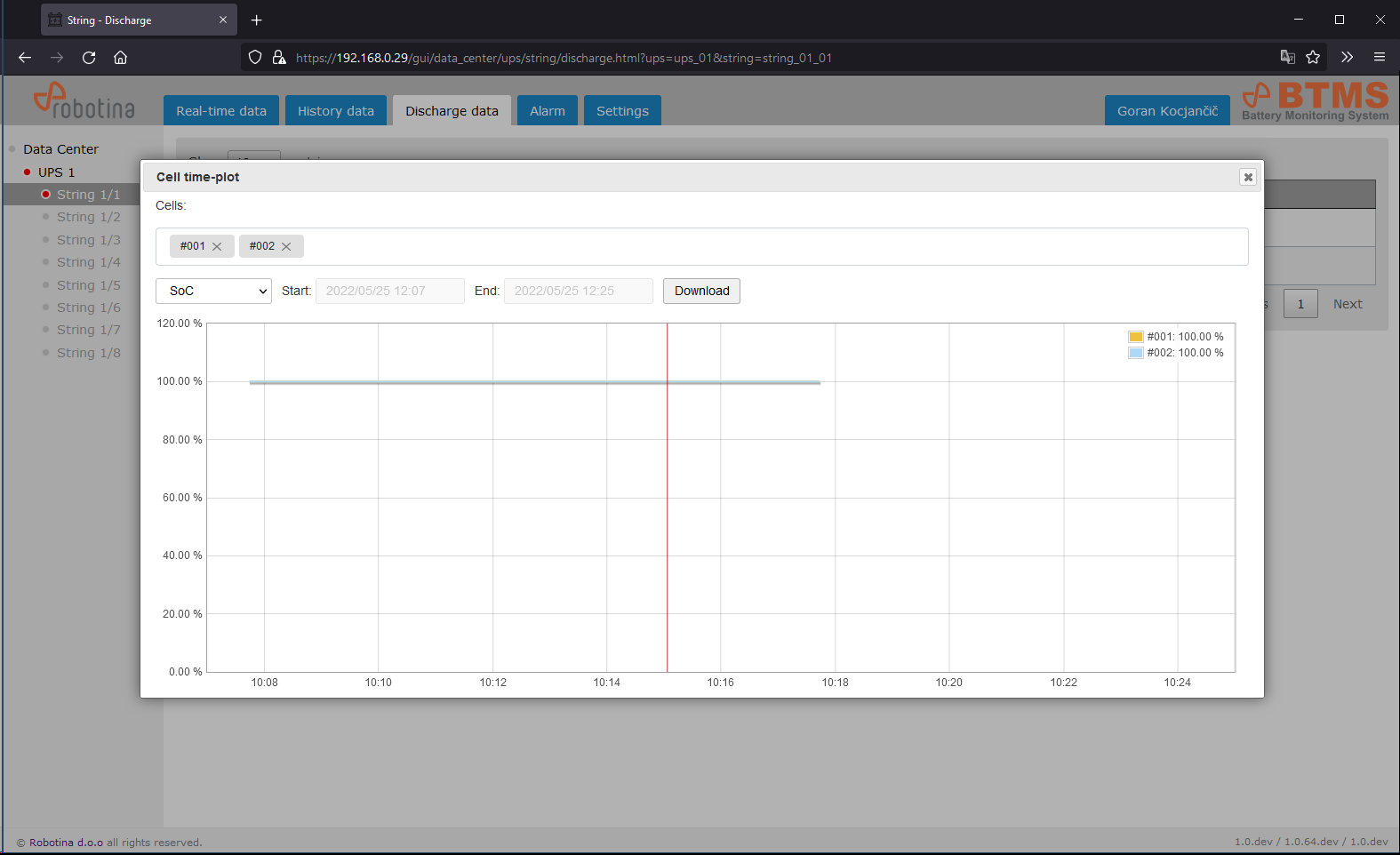The height and width of the screenshot is (855, 1400).
Task: Show more tools overflow chevron
Action: (x=1347, y=58)
